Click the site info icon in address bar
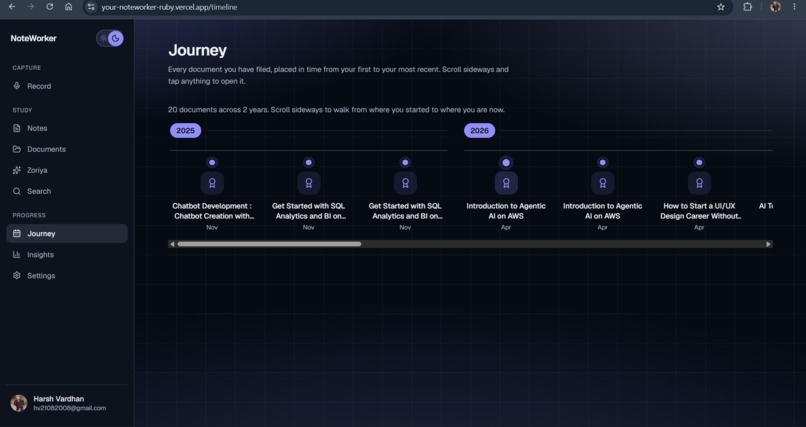 pyautogui.click(x=91, y=7)
